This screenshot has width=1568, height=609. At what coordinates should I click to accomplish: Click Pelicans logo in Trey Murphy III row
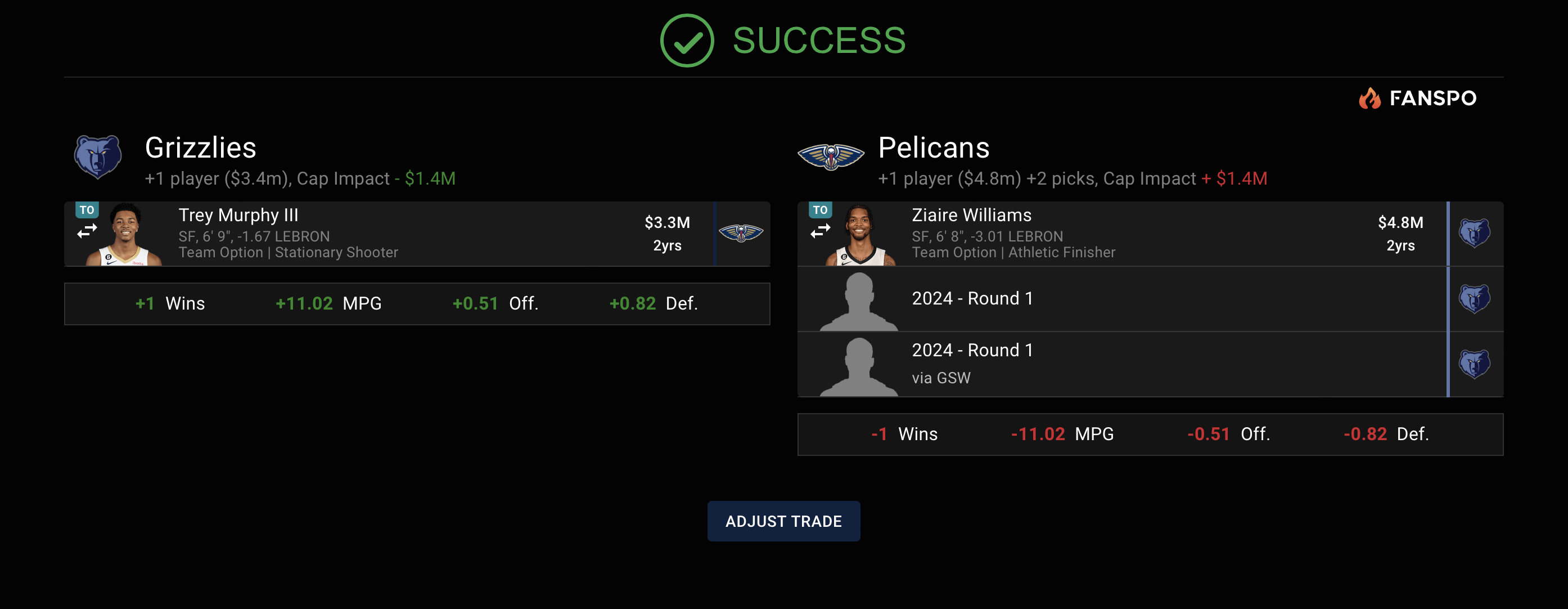741,233
